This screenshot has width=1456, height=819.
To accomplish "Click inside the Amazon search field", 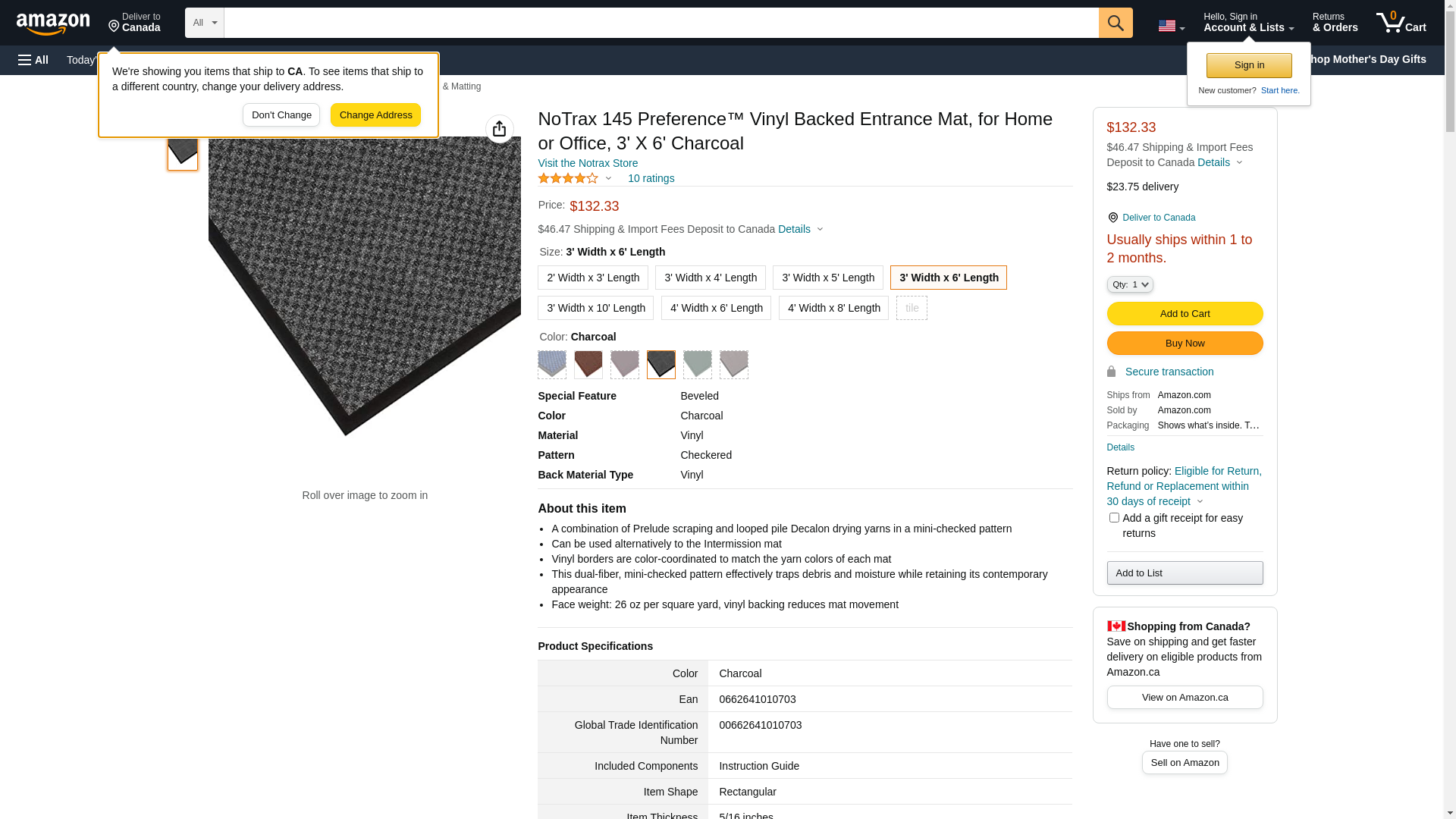I will pyautogui.click(x=661, y=23).
